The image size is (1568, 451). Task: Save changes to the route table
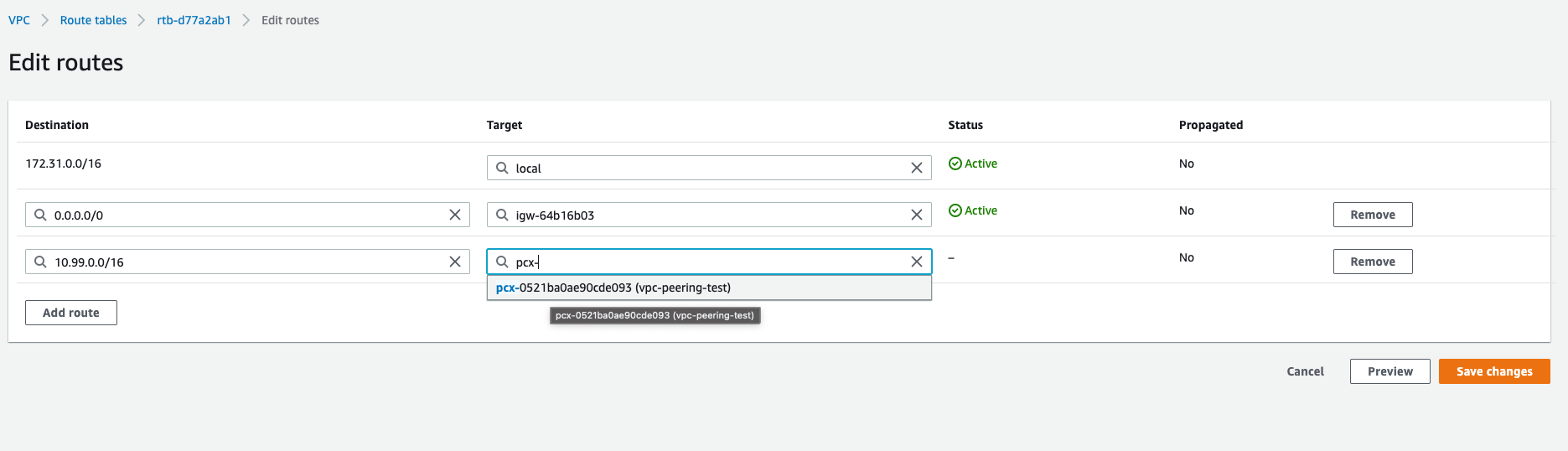pyautogui.click(x=1494, y=371)
